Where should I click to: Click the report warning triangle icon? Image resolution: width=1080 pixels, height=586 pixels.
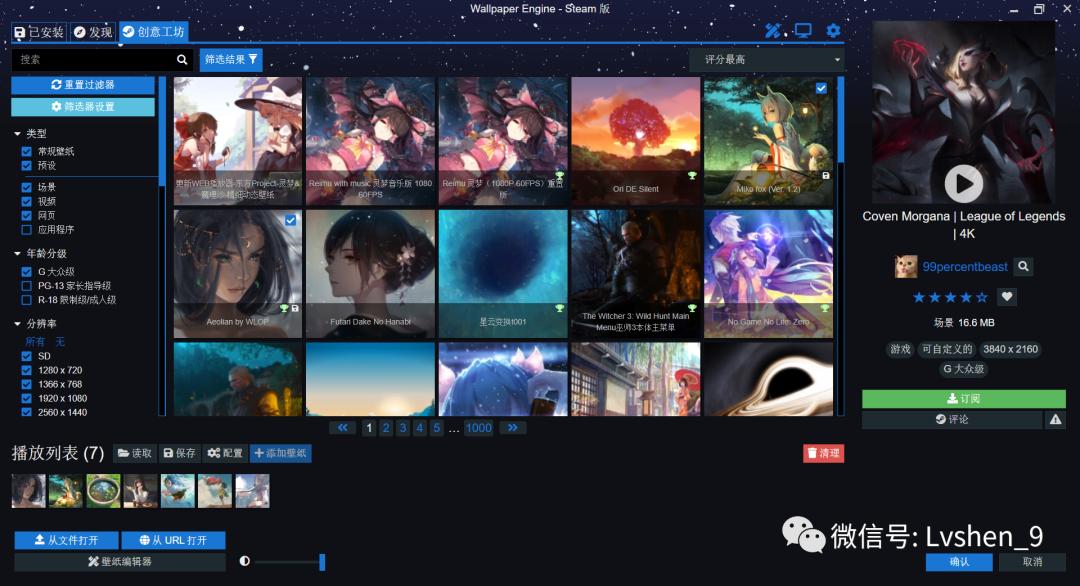(1055, 419)
